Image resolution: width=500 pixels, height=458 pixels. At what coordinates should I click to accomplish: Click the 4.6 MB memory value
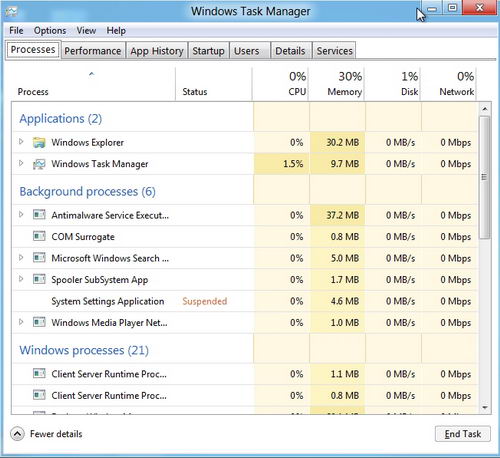345,301
